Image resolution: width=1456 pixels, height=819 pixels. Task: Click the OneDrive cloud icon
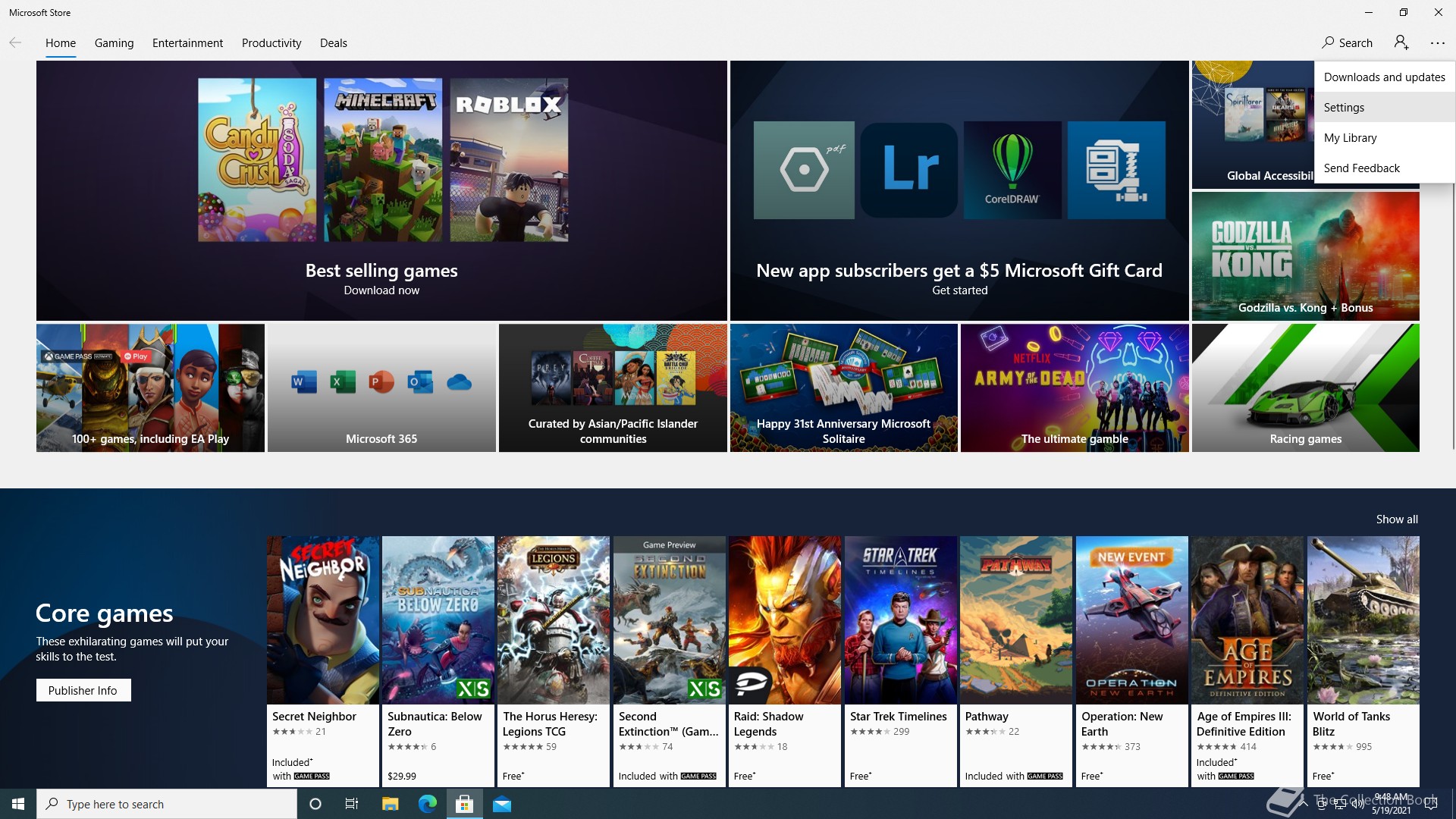459,382
